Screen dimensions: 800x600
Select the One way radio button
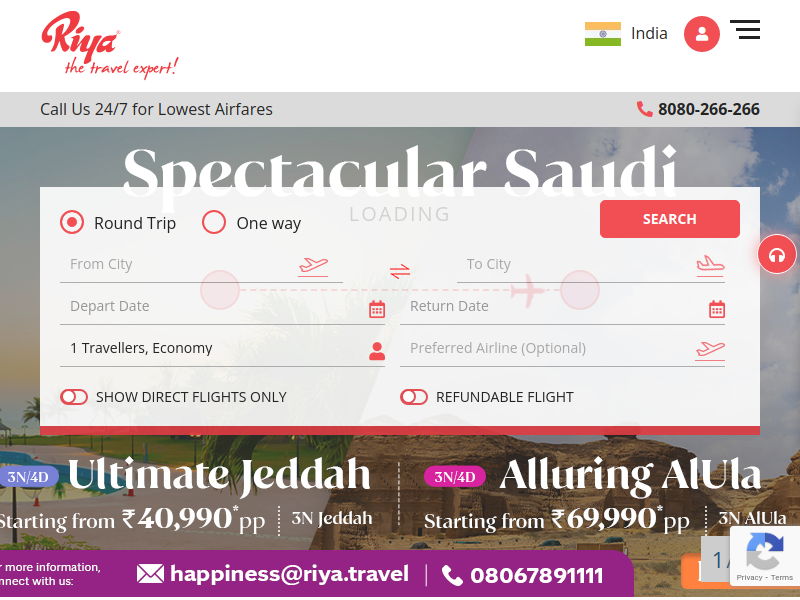click(214, 222)
